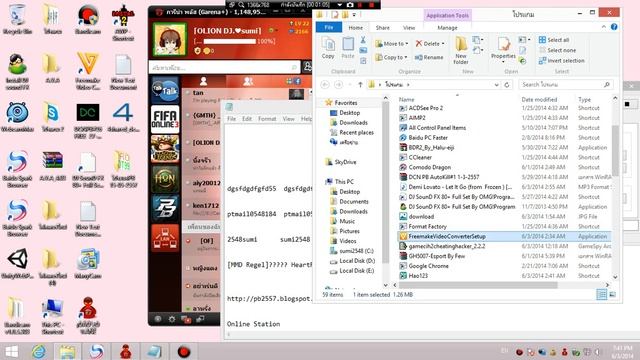Image resolution: width=640 pixels, height=360 pixels.
Task: Create a New folder from ribbon
Action: tap(461, 50)
